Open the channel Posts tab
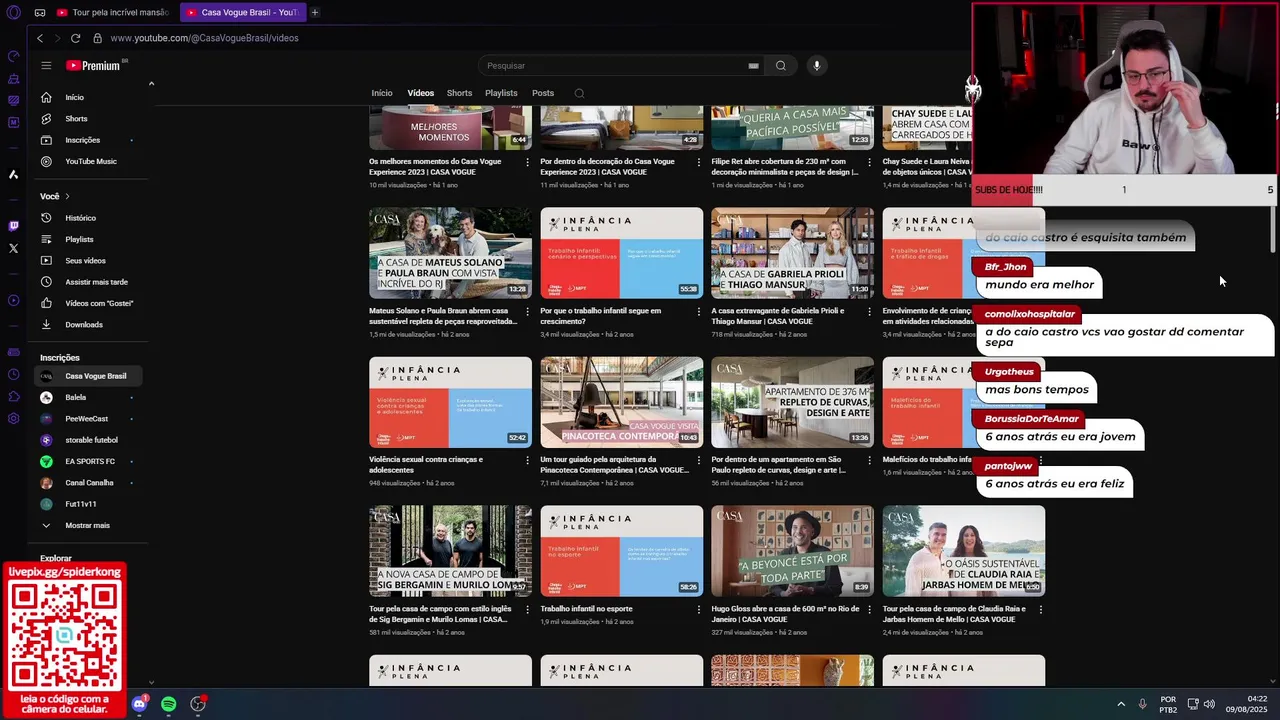1280x720 pixels. click(x=543, y=93)
